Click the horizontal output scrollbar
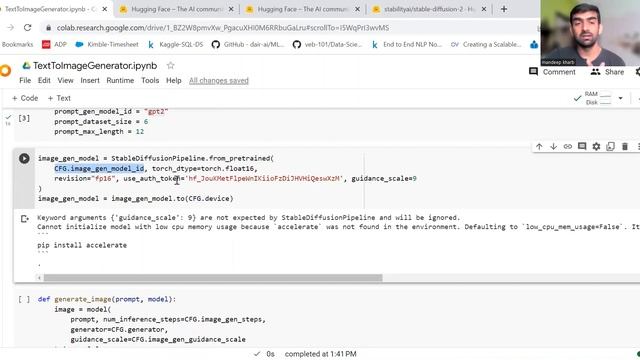 pos(213,278)
